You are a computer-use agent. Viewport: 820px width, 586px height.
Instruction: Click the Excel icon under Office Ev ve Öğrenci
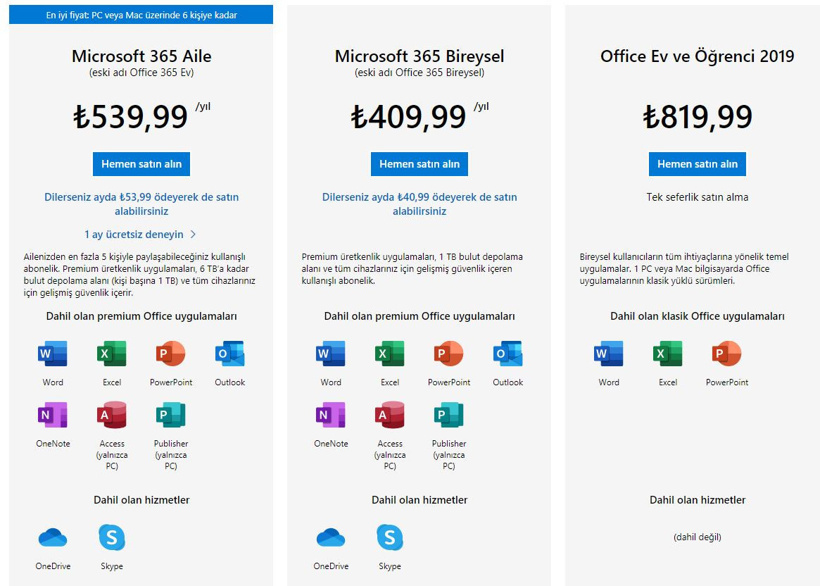point(667,355)
